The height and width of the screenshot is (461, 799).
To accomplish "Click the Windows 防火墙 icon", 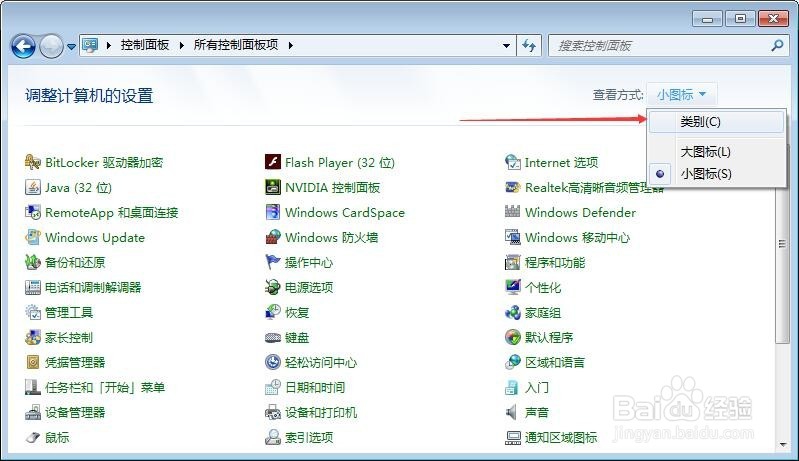I will pyautogui.click(x=273, y=237).
